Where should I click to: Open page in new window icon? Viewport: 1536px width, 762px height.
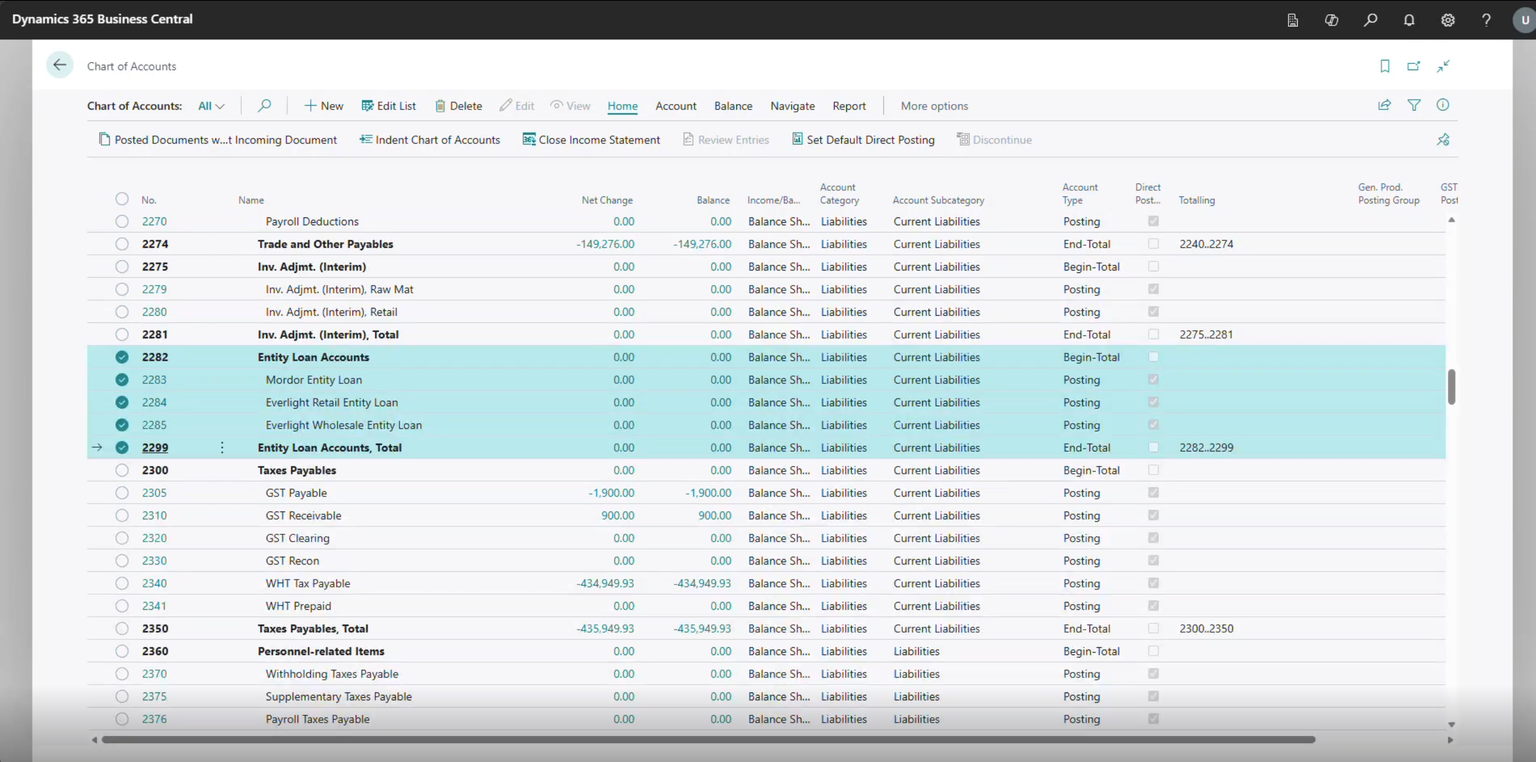[1414, 66]
